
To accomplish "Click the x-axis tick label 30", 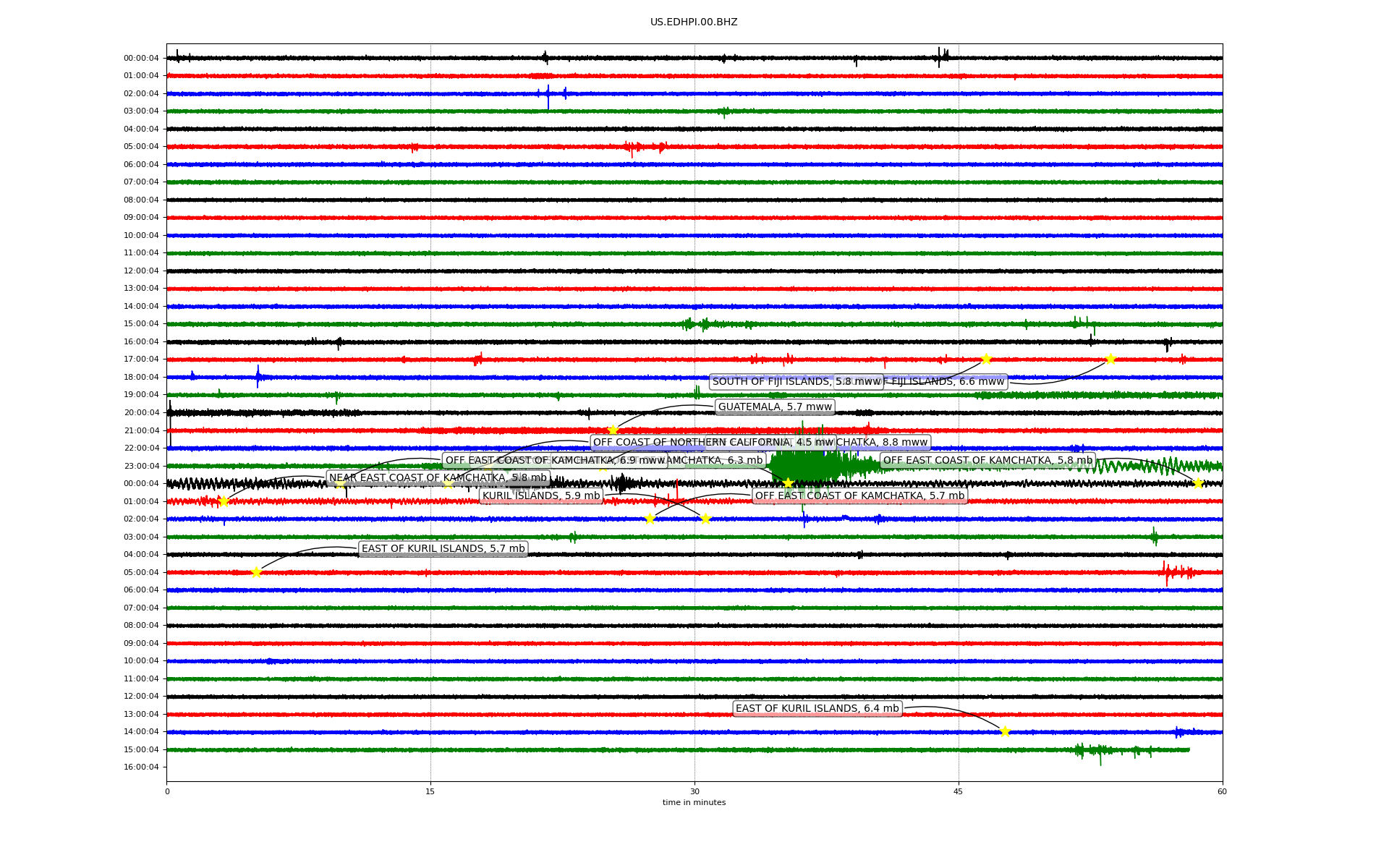I will pos(694,791).
